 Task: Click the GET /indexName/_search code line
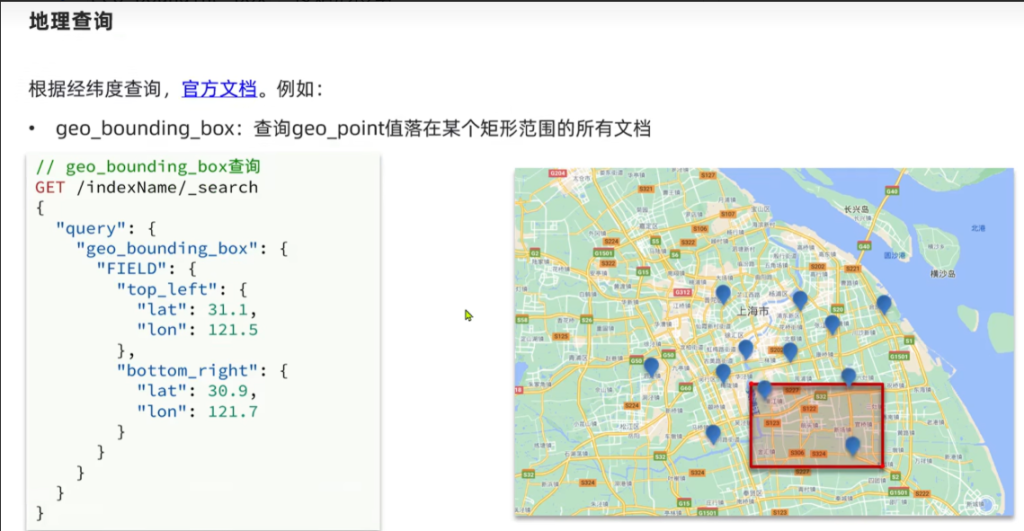tap(146, 187)
